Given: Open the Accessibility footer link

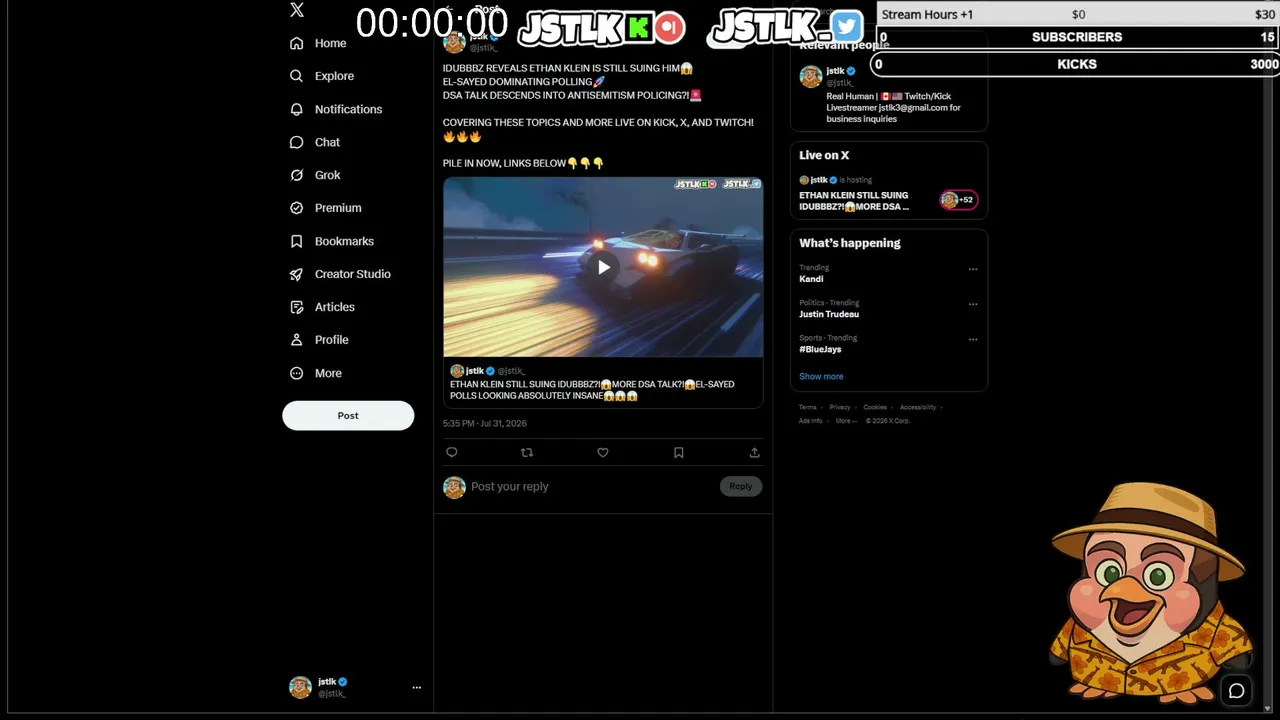Looking at the screenshot, I should click(x=918, y=407).
